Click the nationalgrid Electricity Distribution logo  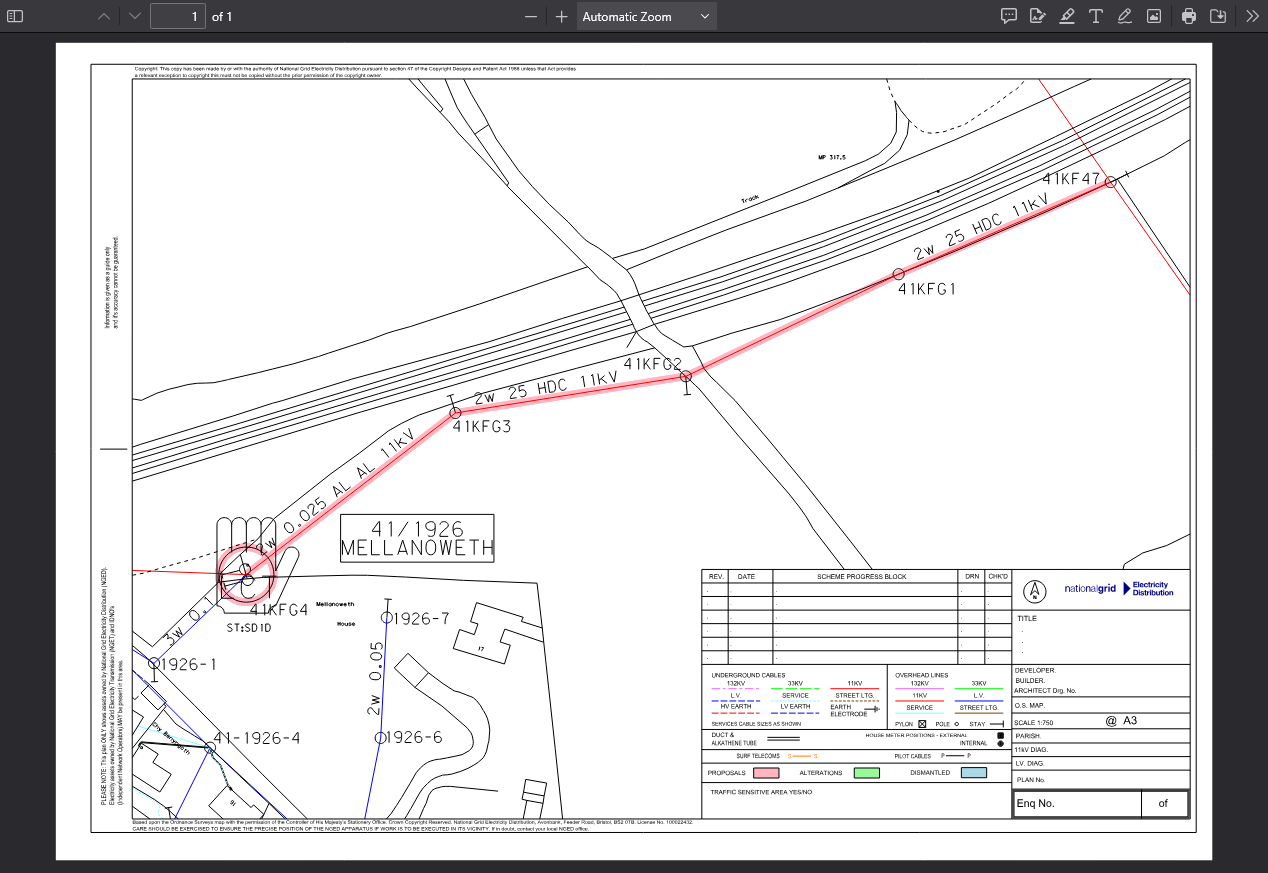(x=1117, y=589)
